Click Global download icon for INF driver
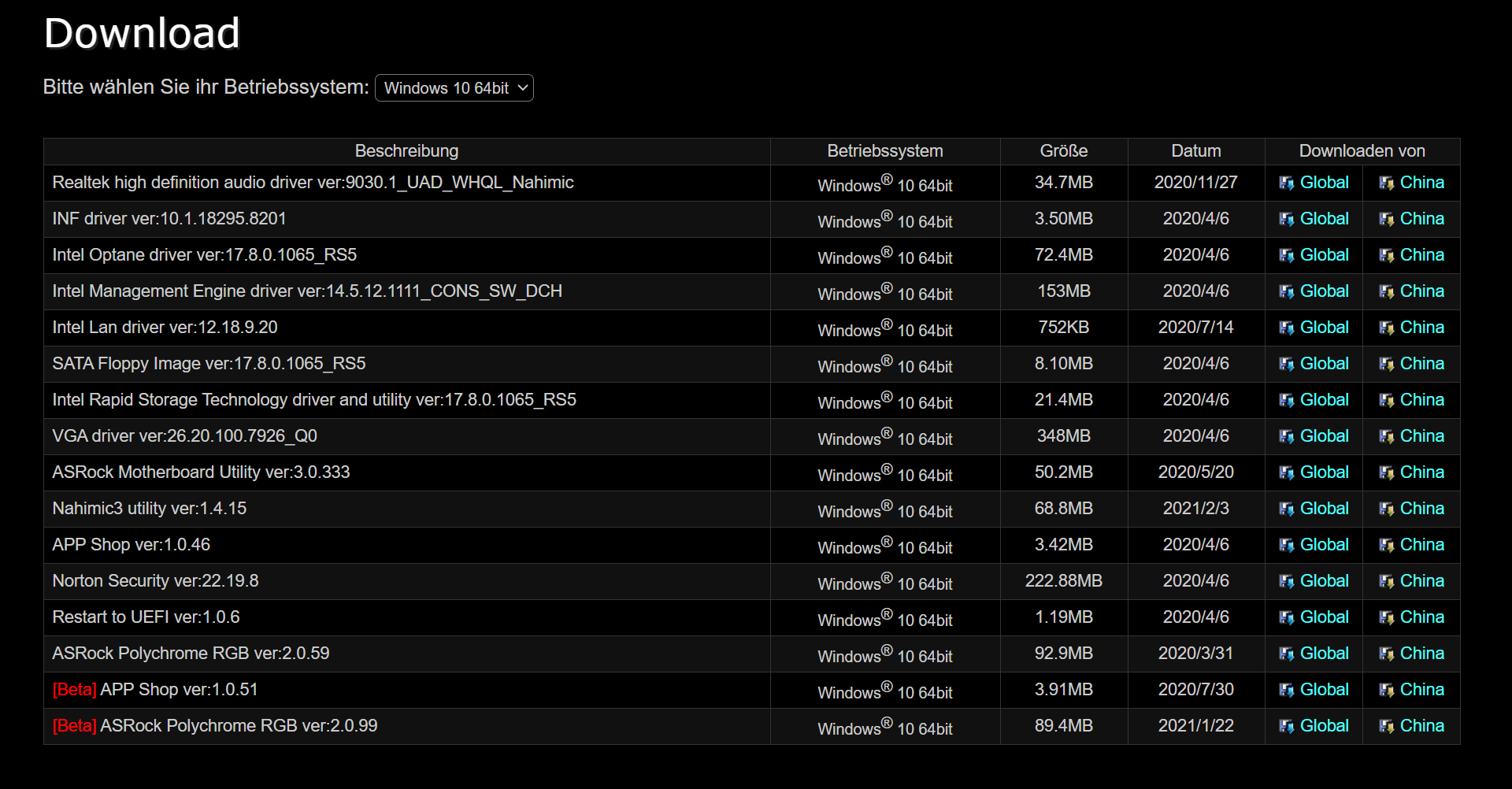1512x789 pixels. point(1287,220)
